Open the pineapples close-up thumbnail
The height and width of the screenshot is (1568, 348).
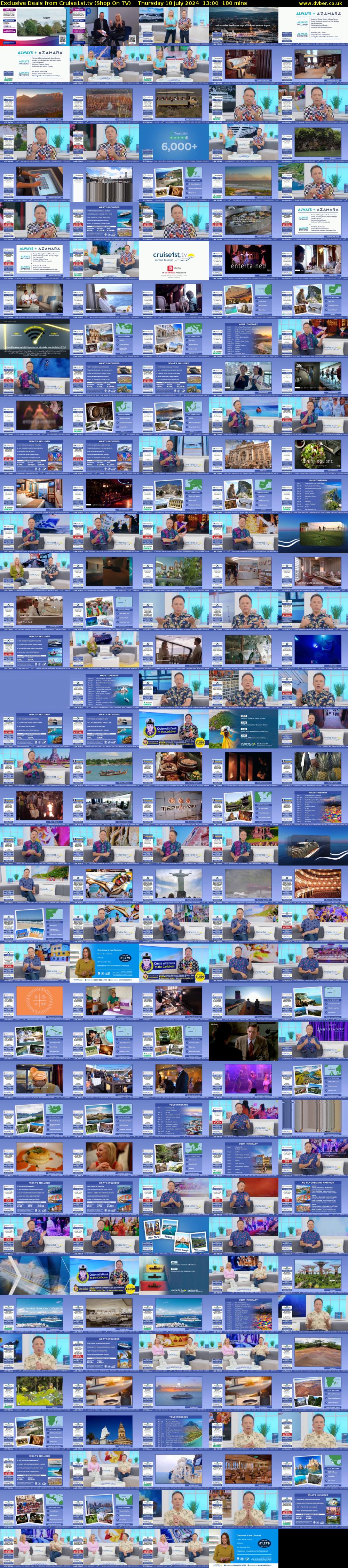313,767
